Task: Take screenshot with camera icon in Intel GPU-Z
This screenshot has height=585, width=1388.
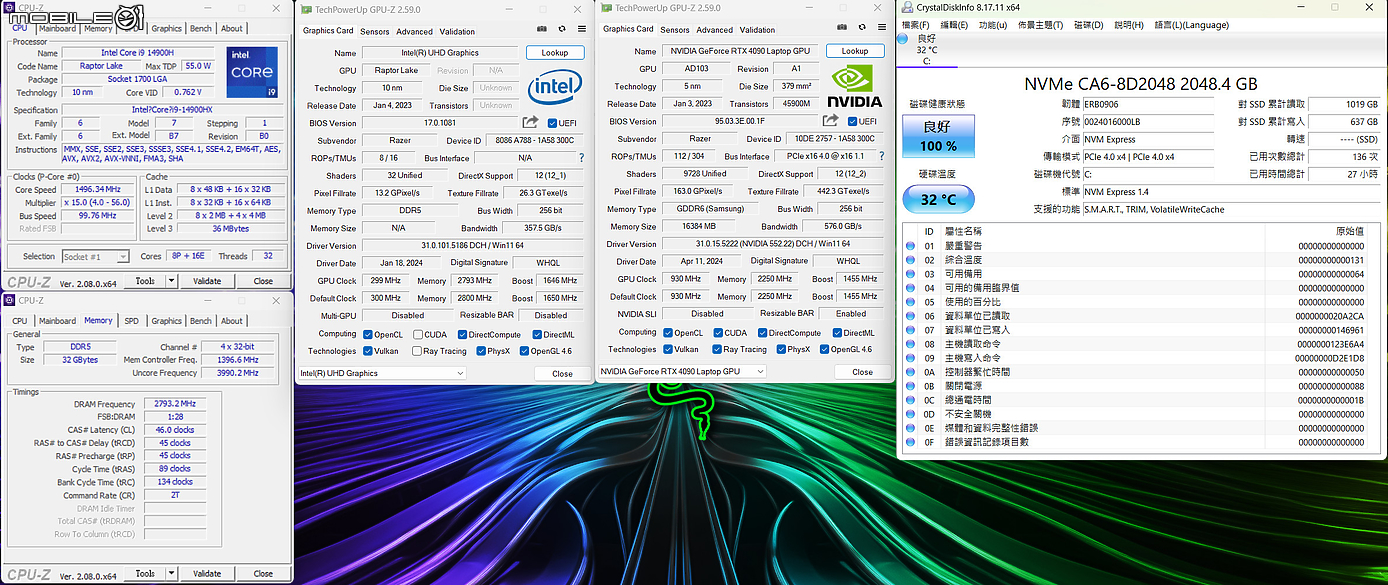Action: [542, 30]
